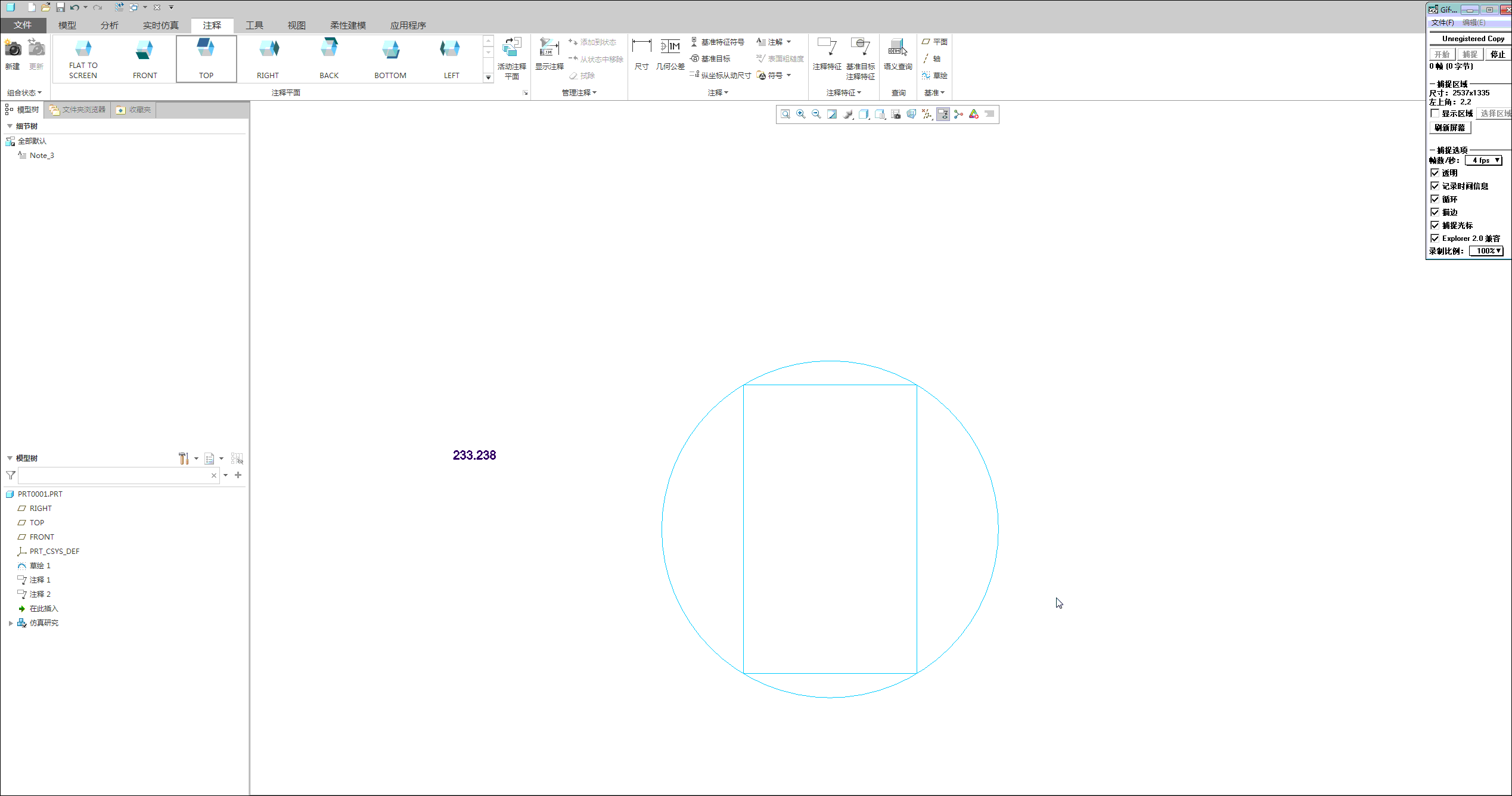The height and width of the screenshot is (796, 1512).
Task: Click the Spin center icon in graphics toolbar
Action: coord(958,114)
